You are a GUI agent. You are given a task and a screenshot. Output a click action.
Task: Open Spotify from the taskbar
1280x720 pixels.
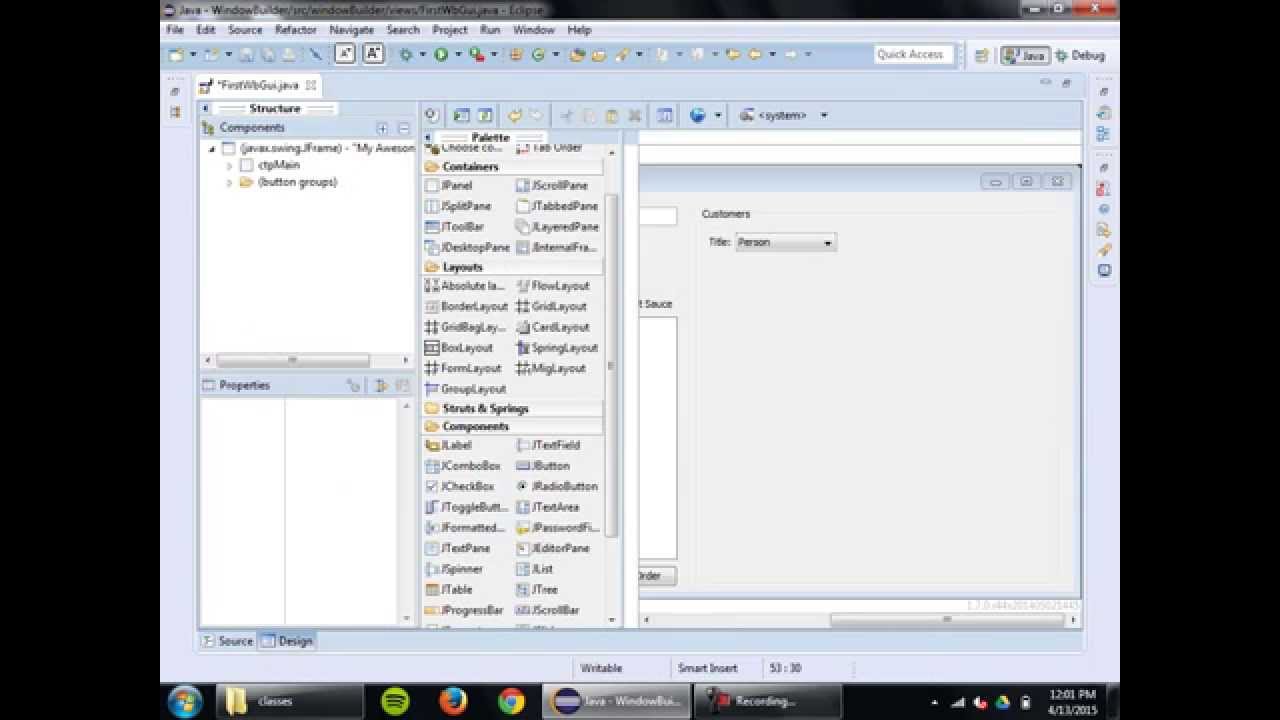click(396, 701)
